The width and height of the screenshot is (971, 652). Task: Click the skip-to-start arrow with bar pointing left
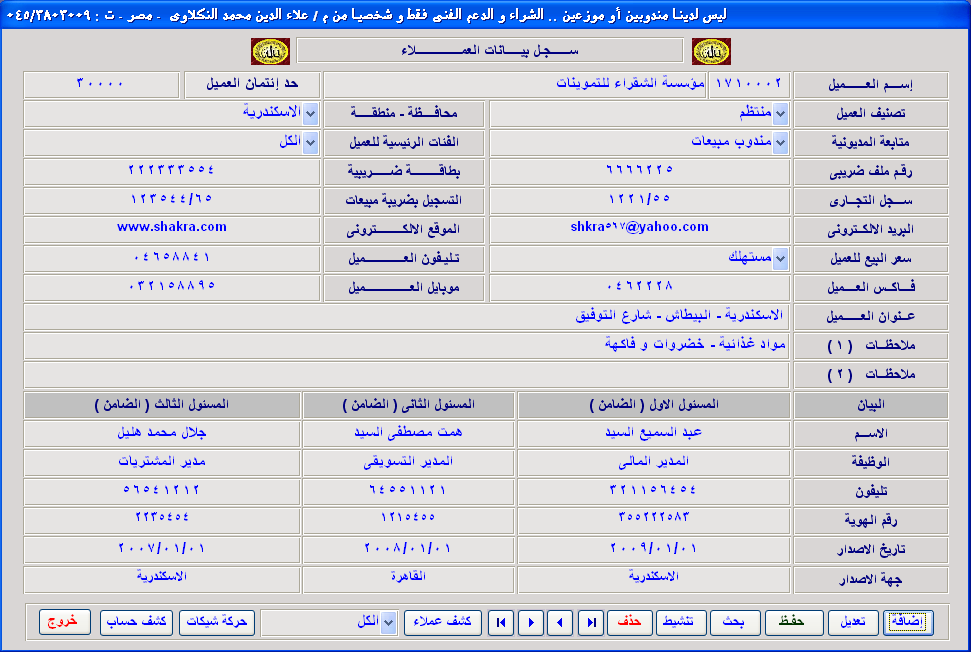coord(502,622)
